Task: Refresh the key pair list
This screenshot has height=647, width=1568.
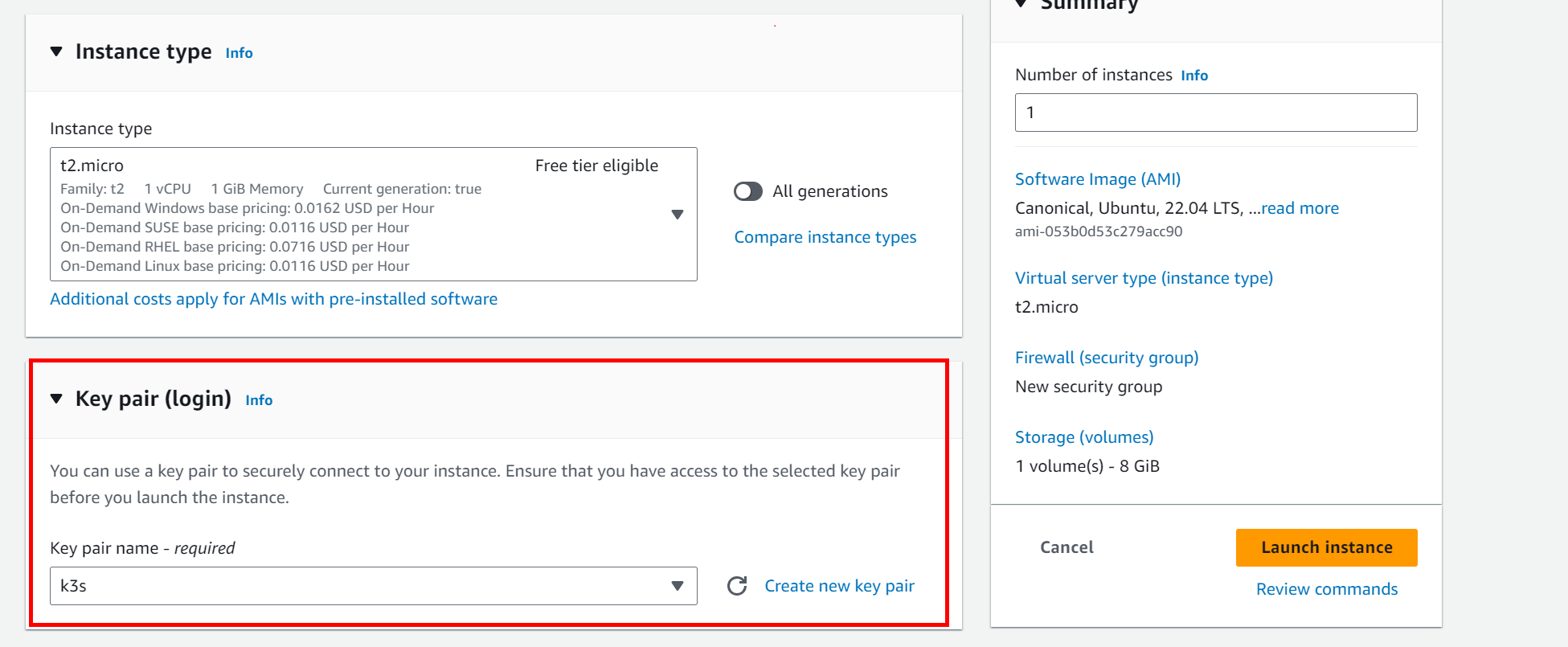Action: (737, 586)
